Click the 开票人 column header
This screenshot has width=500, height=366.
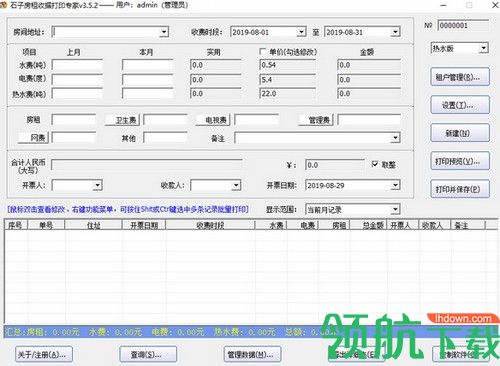tap(403, 225)
